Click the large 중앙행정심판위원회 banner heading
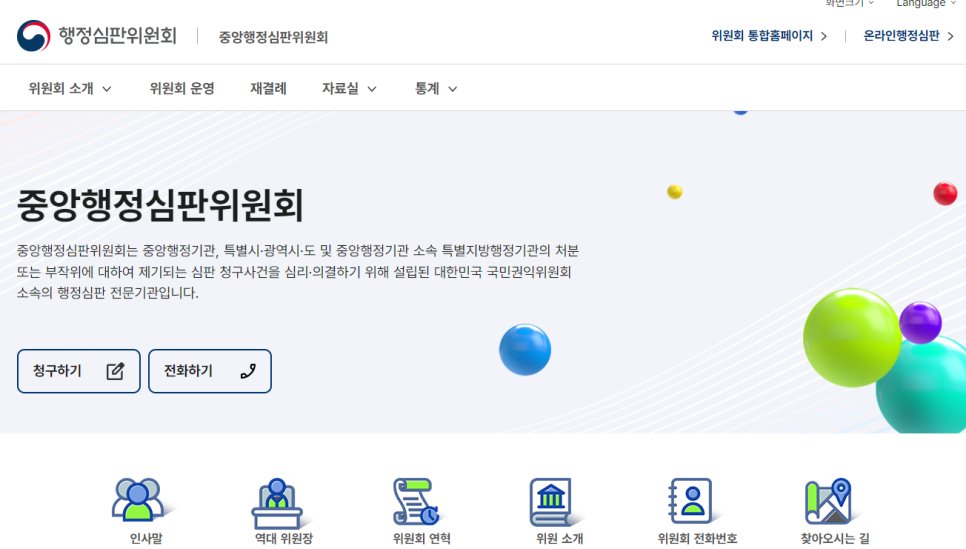The image size is (966, 549). pyautogui.click(x=160, y=205)
